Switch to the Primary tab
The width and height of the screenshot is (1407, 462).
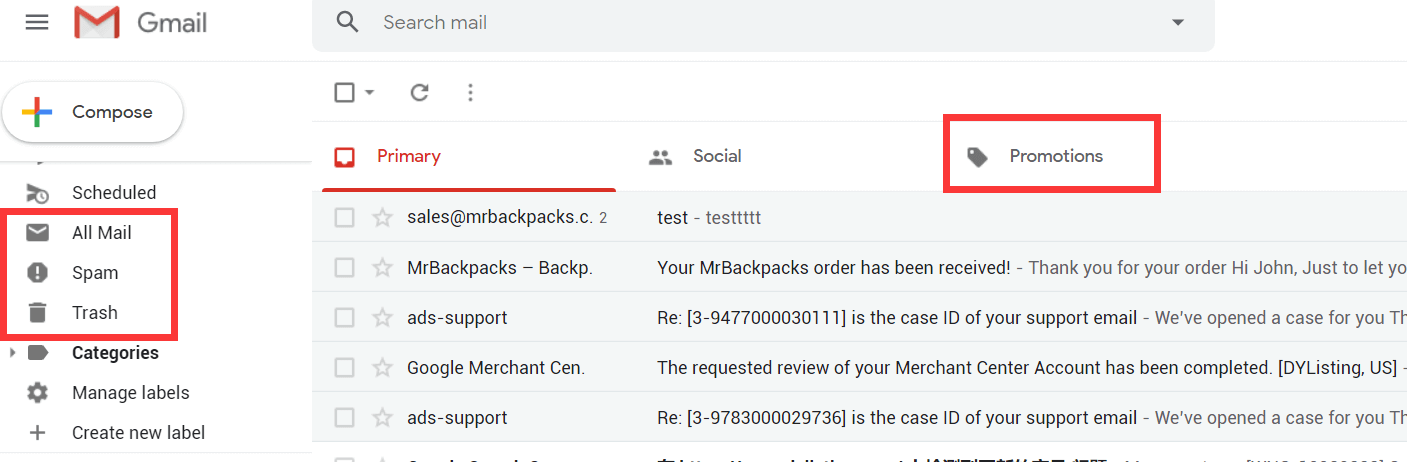point(469,156)
